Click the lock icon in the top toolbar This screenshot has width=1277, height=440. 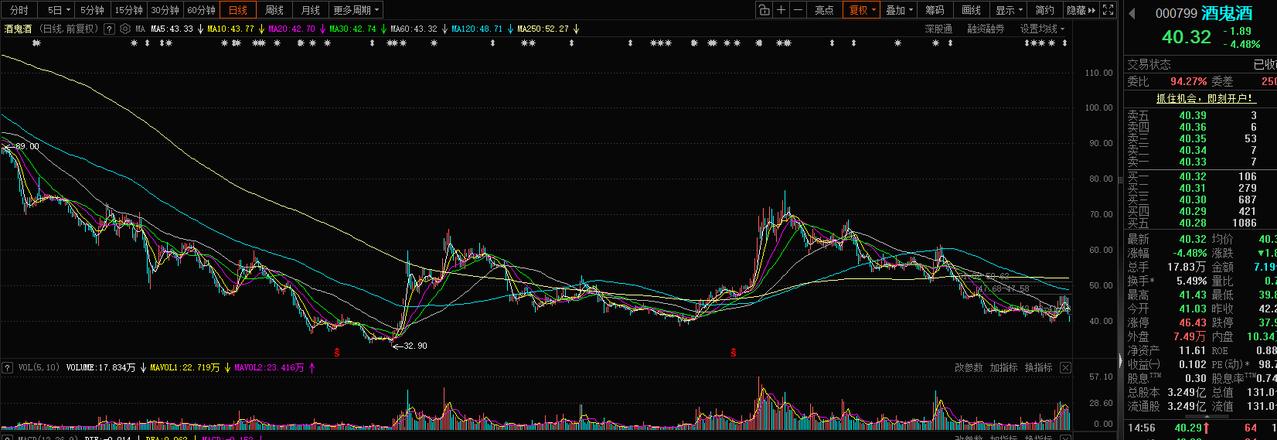pos(763,10)
